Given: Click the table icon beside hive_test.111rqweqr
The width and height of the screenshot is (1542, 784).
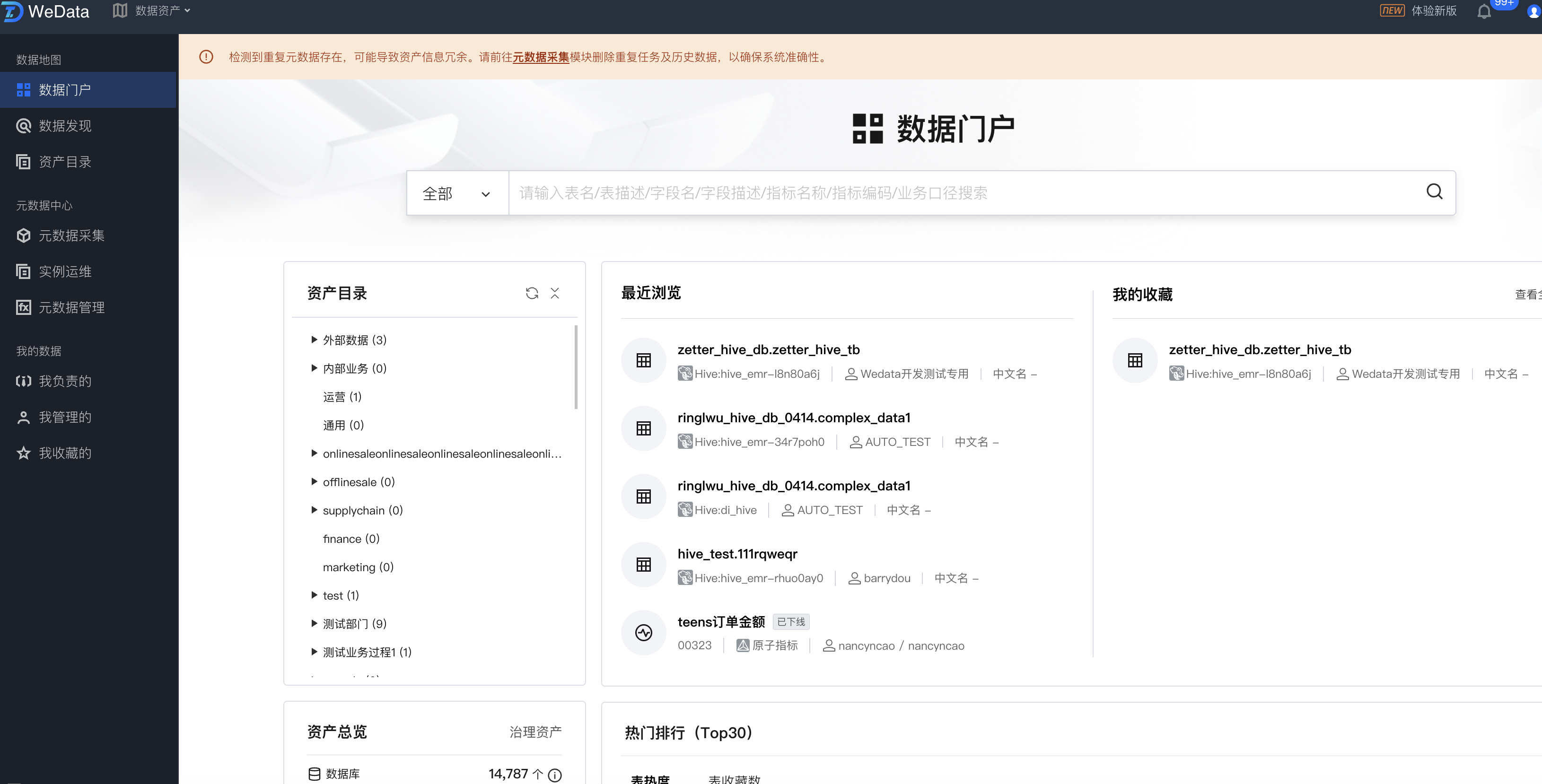Looking at the screenshot, I should tap(643, 565).
